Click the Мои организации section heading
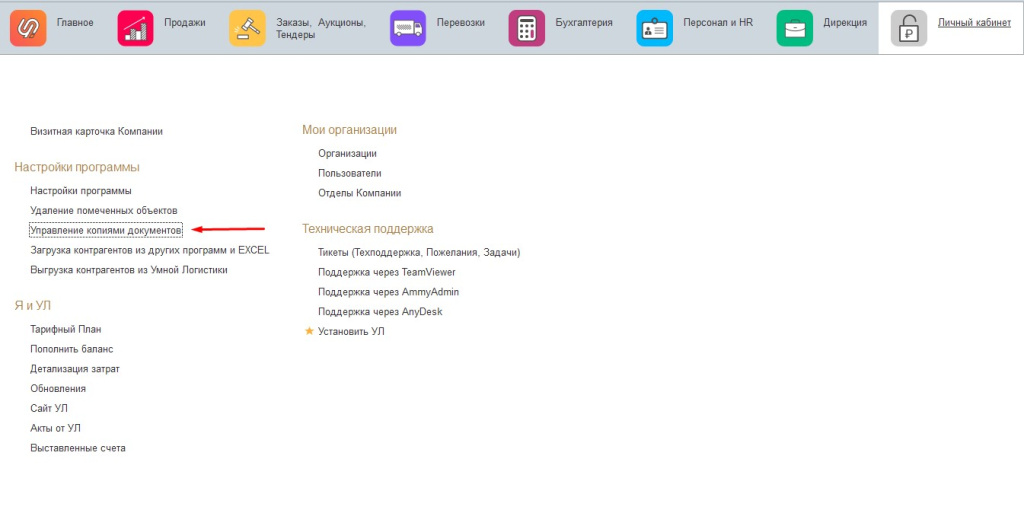Viewport: 1024px width, 510px height. point(349,130)
